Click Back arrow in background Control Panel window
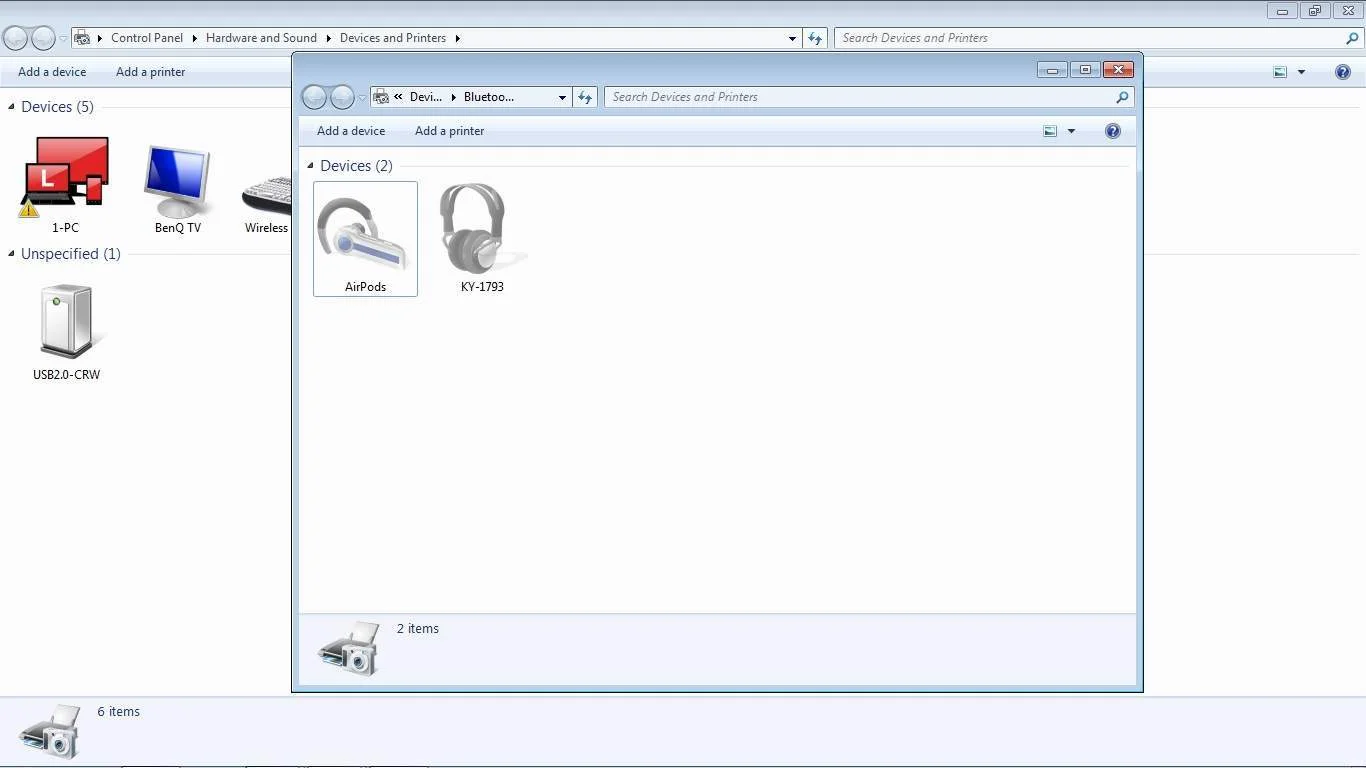Image resolution: width=1366 pixels, height=768 pixels. [15, 38]
